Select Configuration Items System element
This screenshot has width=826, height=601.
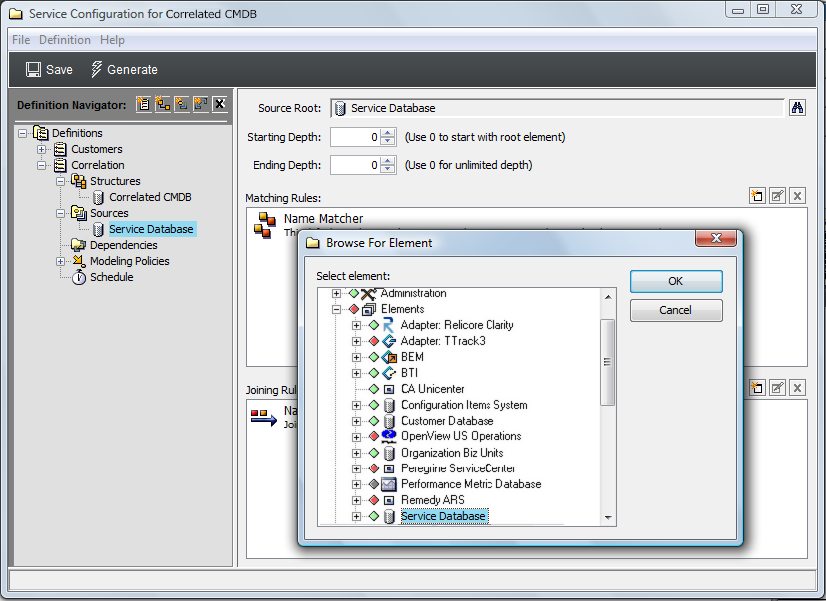464,405
